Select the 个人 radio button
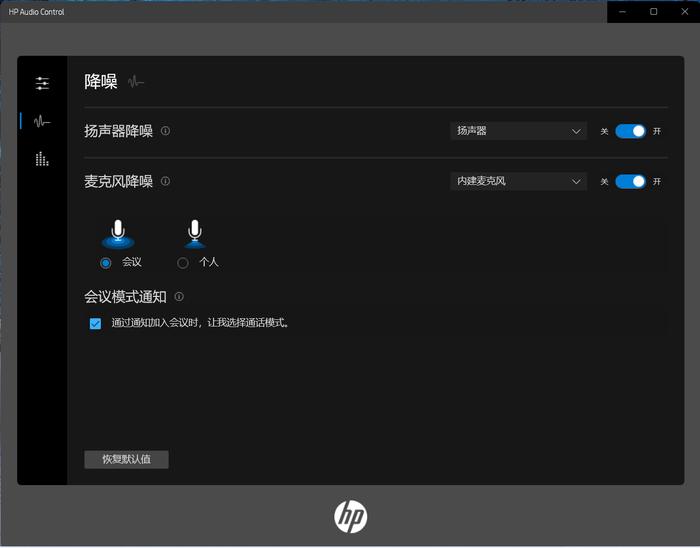This screenshot has height=548, width=700. pyautogui.click(x=183, y=263)
